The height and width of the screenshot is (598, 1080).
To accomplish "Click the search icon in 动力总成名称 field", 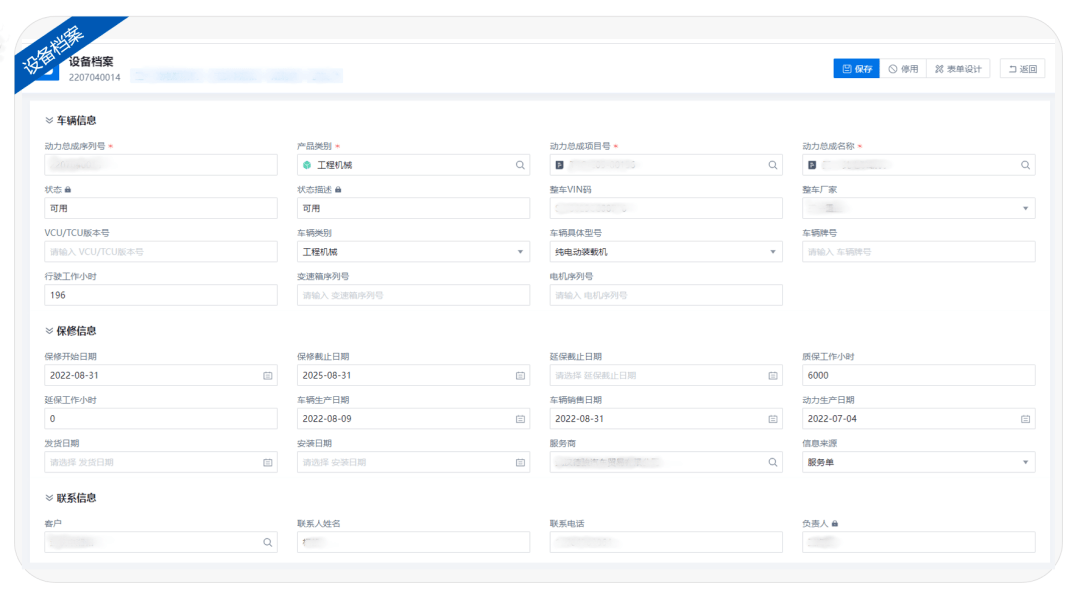I will 1025,165.
